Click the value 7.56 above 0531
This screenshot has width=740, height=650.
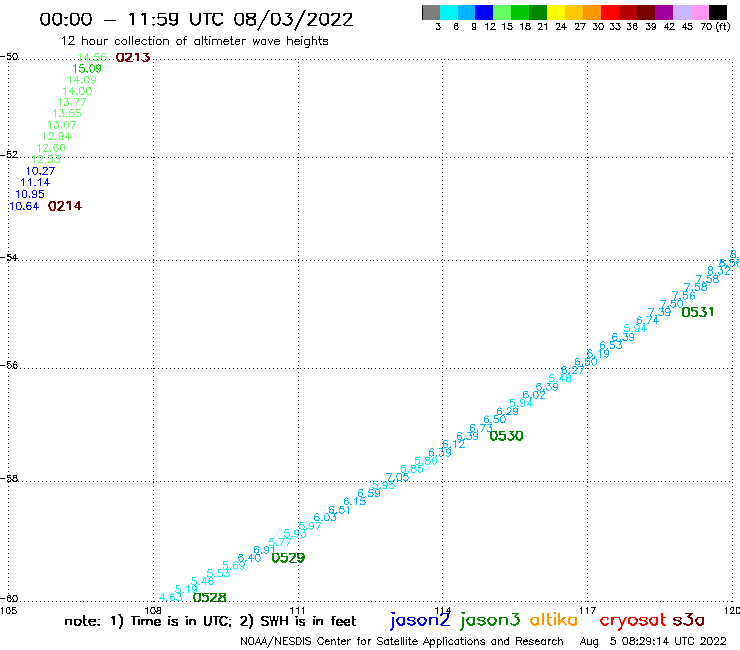684,295
